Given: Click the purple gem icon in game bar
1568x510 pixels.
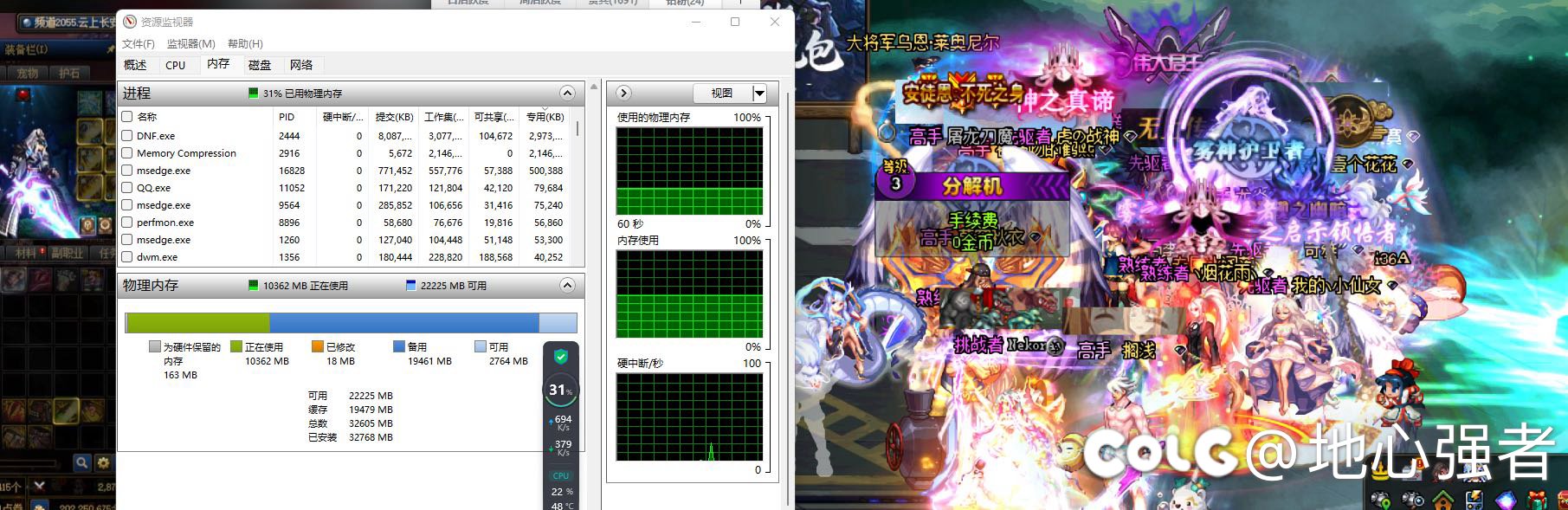Looking at the screenshot, I should pyautogui.click(x=1506, y=500).
